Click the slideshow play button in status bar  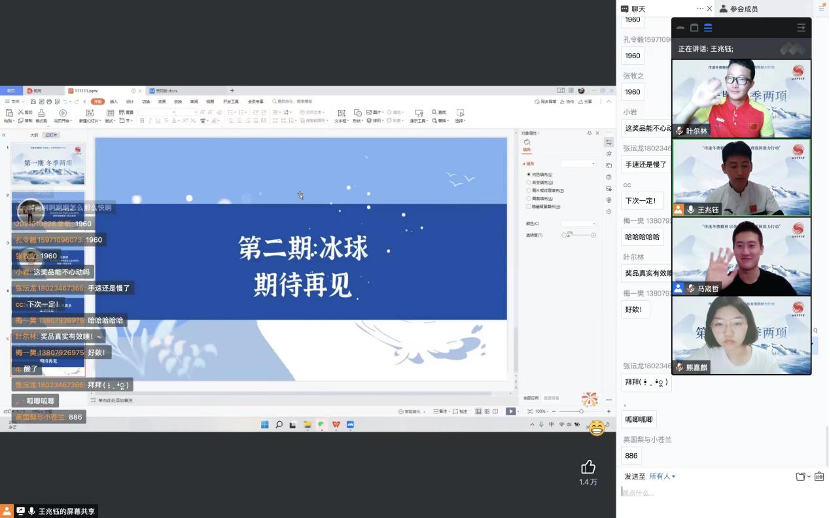(511, 411)
